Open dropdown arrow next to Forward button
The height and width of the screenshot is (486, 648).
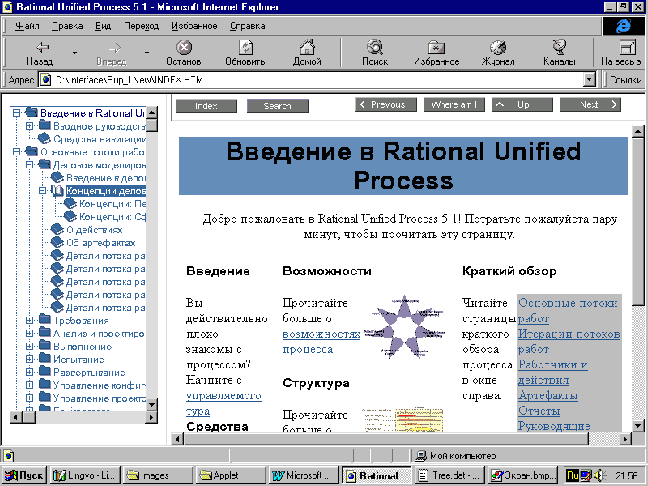pos(147,52)
